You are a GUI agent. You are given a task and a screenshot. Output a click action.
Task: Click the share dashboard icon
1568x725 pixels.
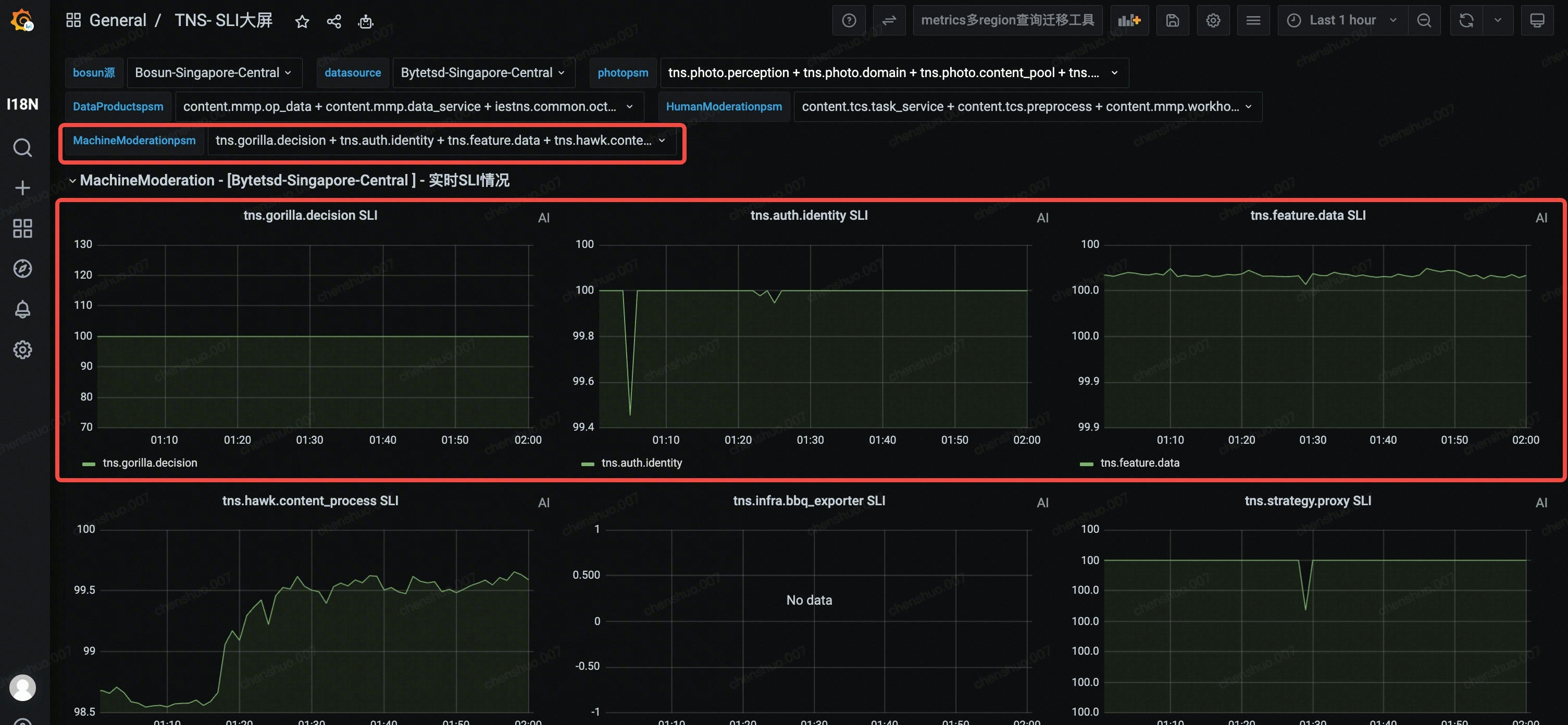point(333,21)
